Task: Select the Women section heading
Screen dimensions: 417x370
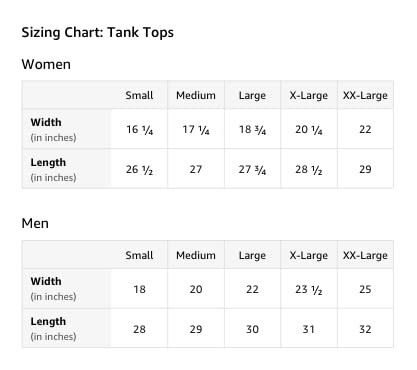Action: tap(46, 64)
